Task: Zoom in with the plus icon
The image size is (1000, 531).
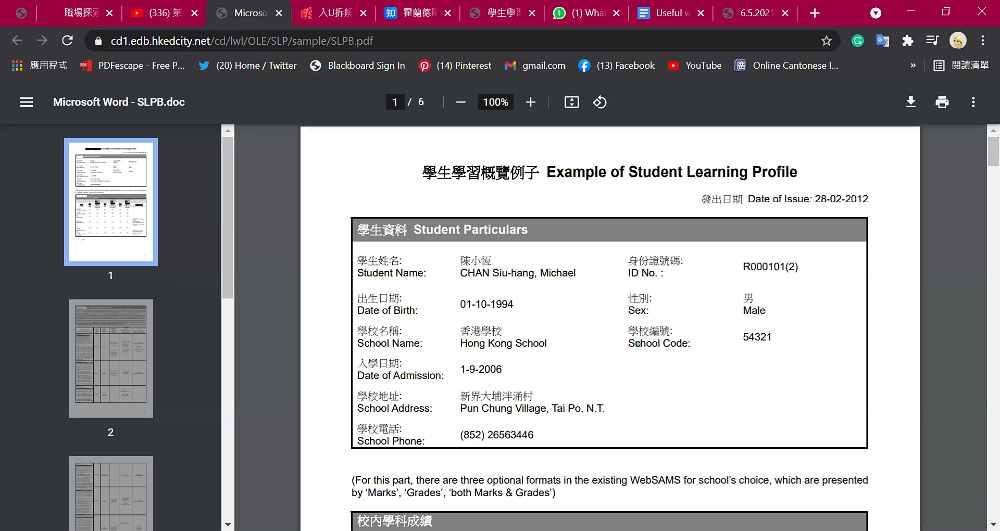Action: click(x=530, y=102)
